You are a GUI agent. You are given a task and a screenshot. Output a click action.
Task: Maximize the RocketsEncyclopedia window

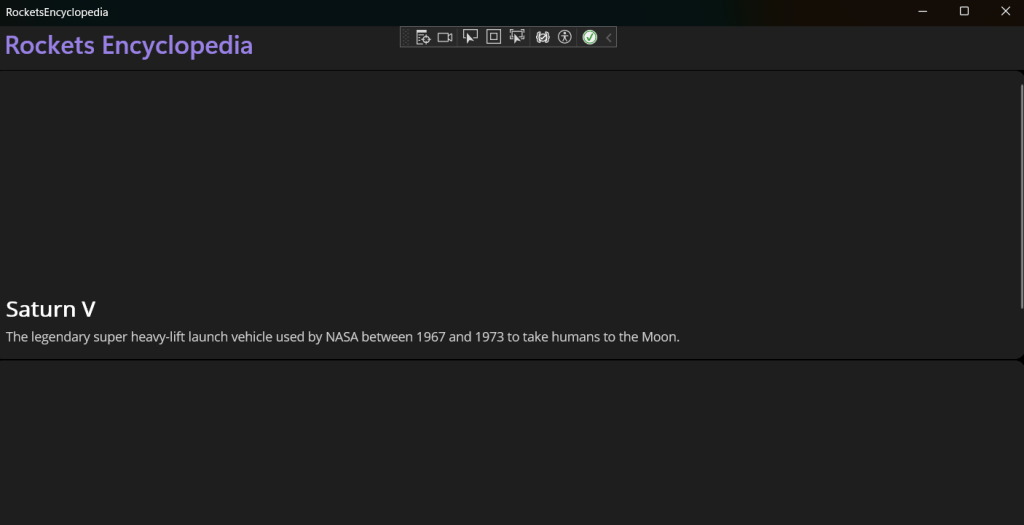tap(964, 12)
